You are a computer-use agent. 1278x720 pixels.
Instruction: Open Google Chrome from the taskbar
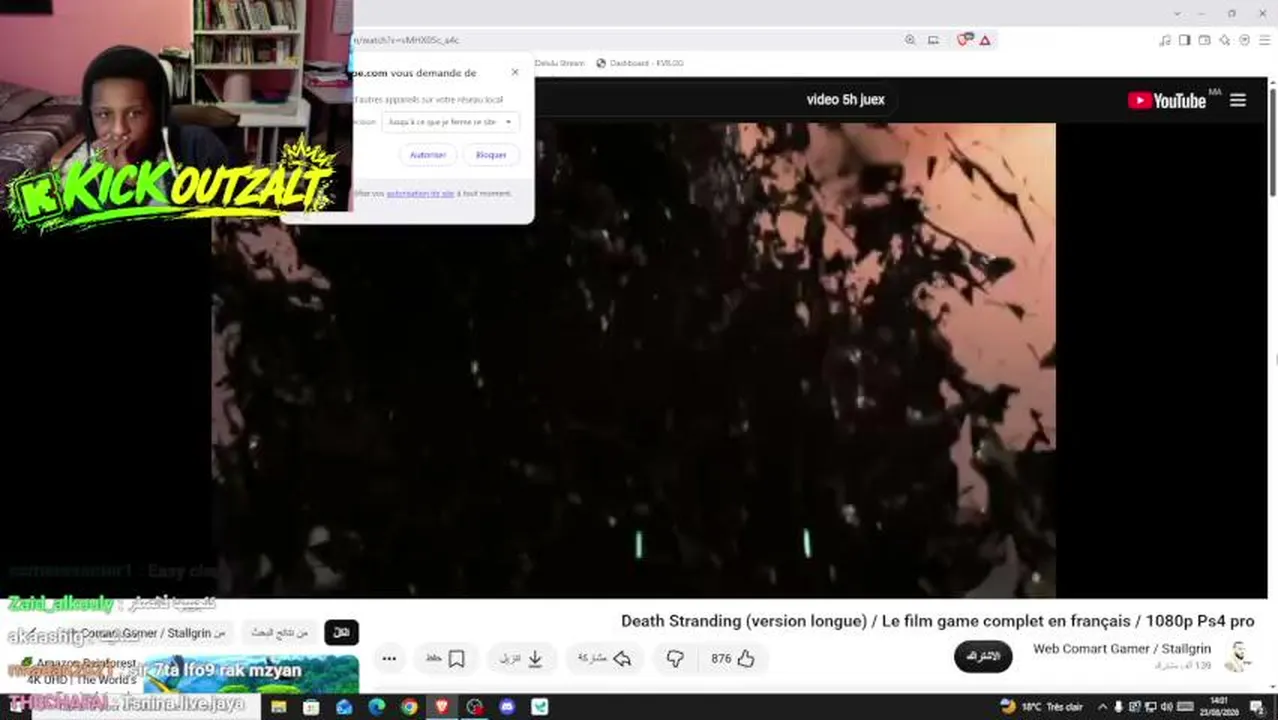409,707
